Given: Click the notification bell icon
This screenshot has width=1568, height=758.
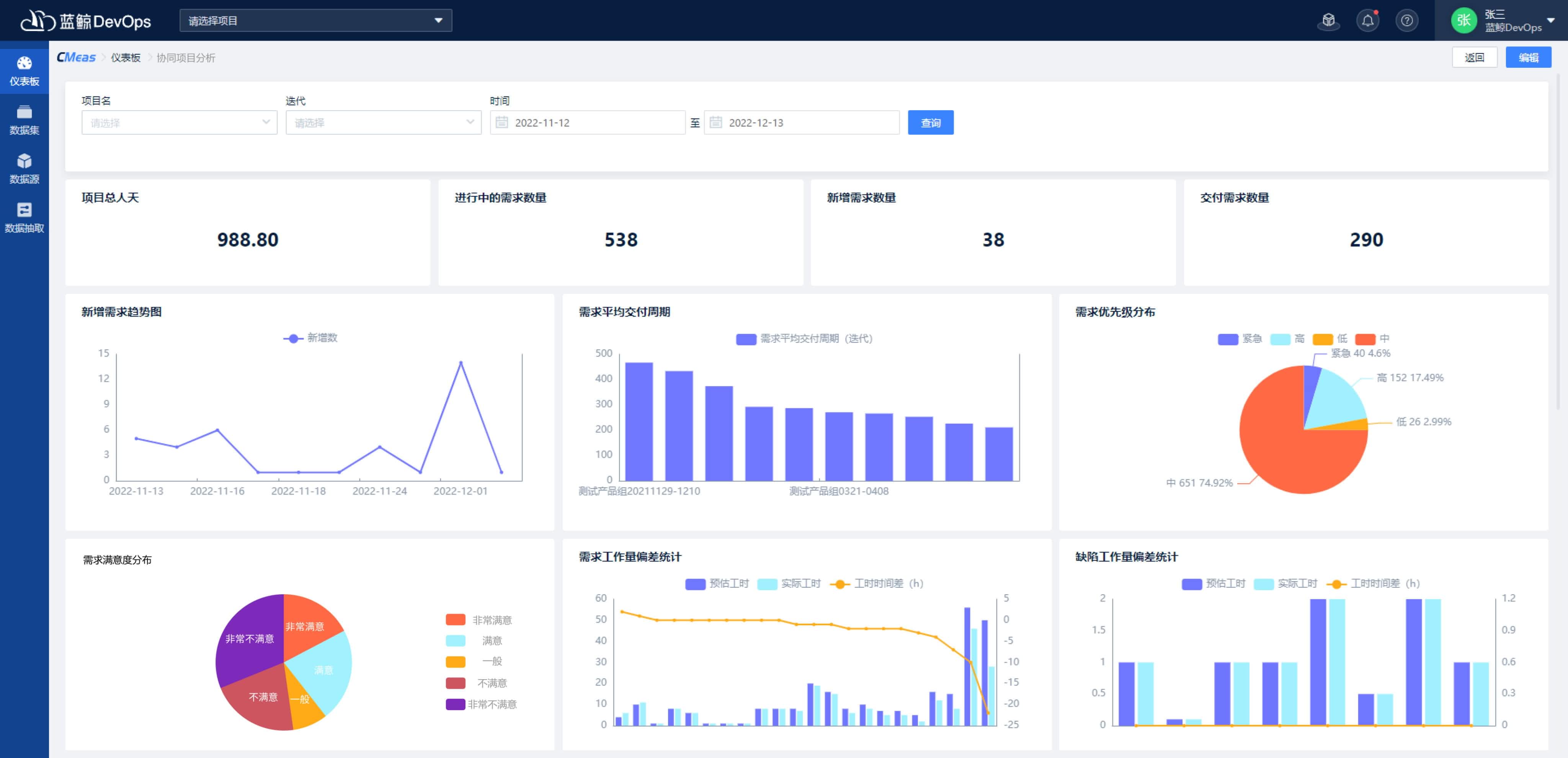Looking at the screenshot, I should coord(1367,21).
